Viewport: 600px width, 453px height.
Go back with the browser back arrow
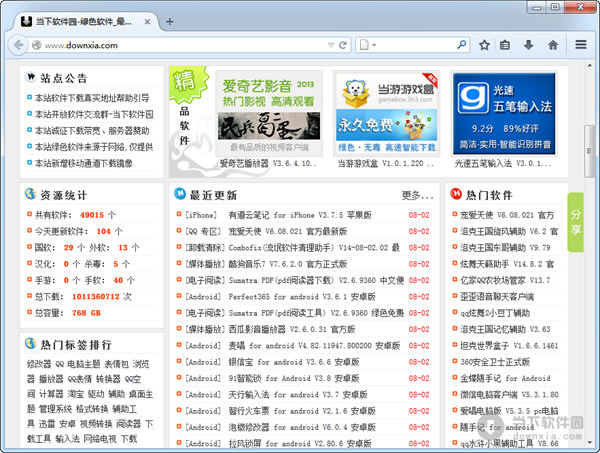click(x=18, y=45)
